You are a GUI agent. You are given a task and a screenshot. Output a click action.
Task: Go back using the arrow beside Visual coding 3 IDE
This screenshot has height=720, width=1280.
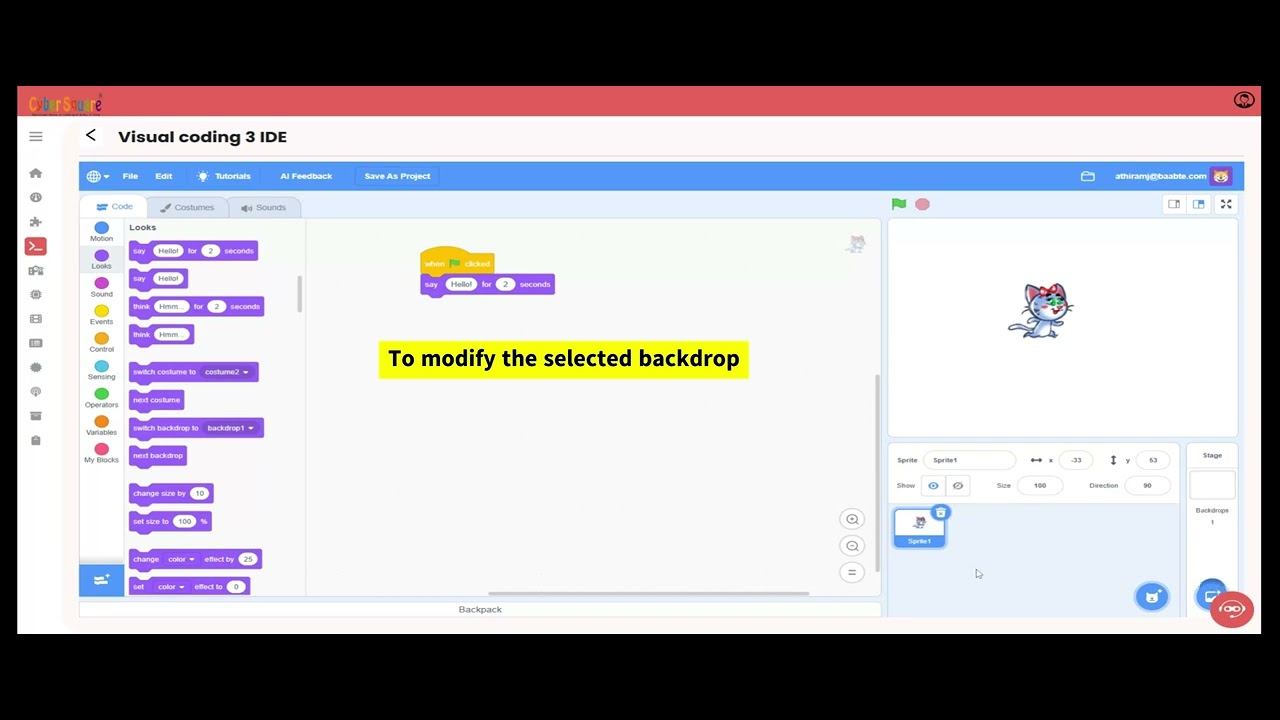coord(91,135)
